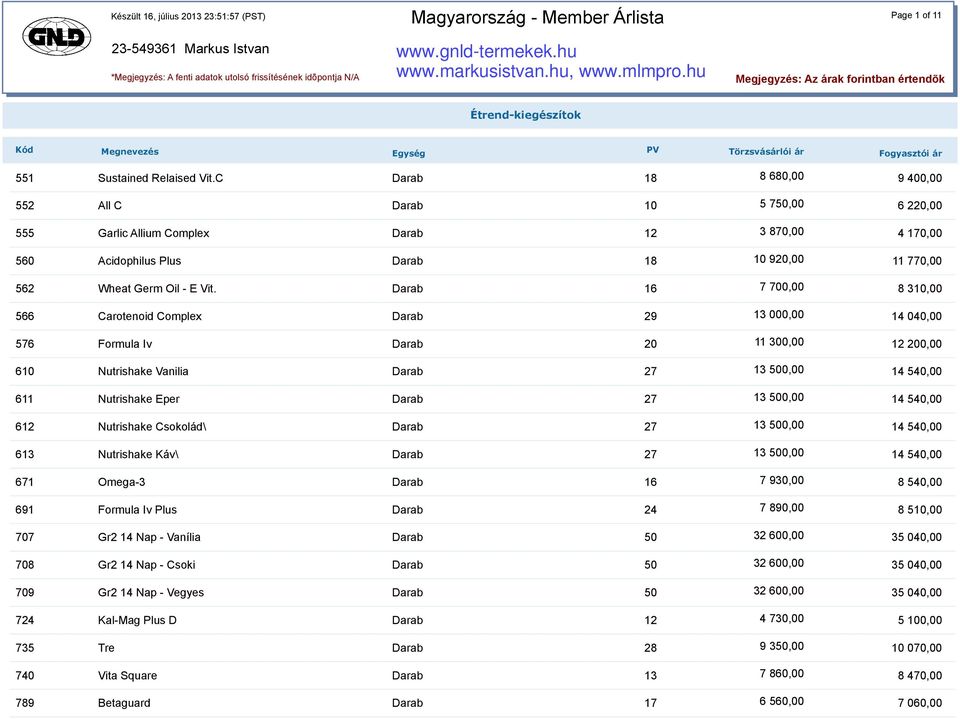Click the Wheat Germ Oil - E Vit. name
This screenshot has height=719, width=960.
157,288
